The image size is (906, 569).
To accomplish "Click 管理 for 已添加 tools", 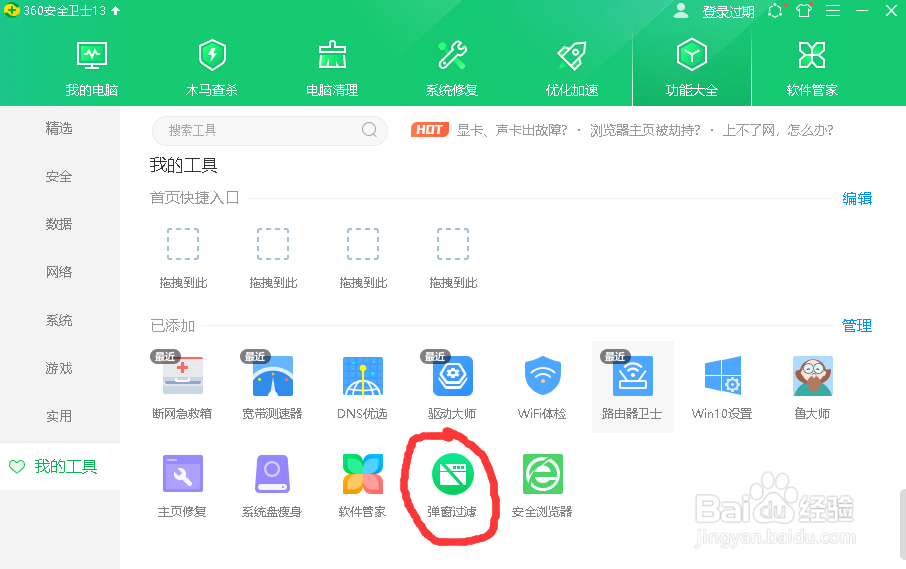I will (857, 325).
